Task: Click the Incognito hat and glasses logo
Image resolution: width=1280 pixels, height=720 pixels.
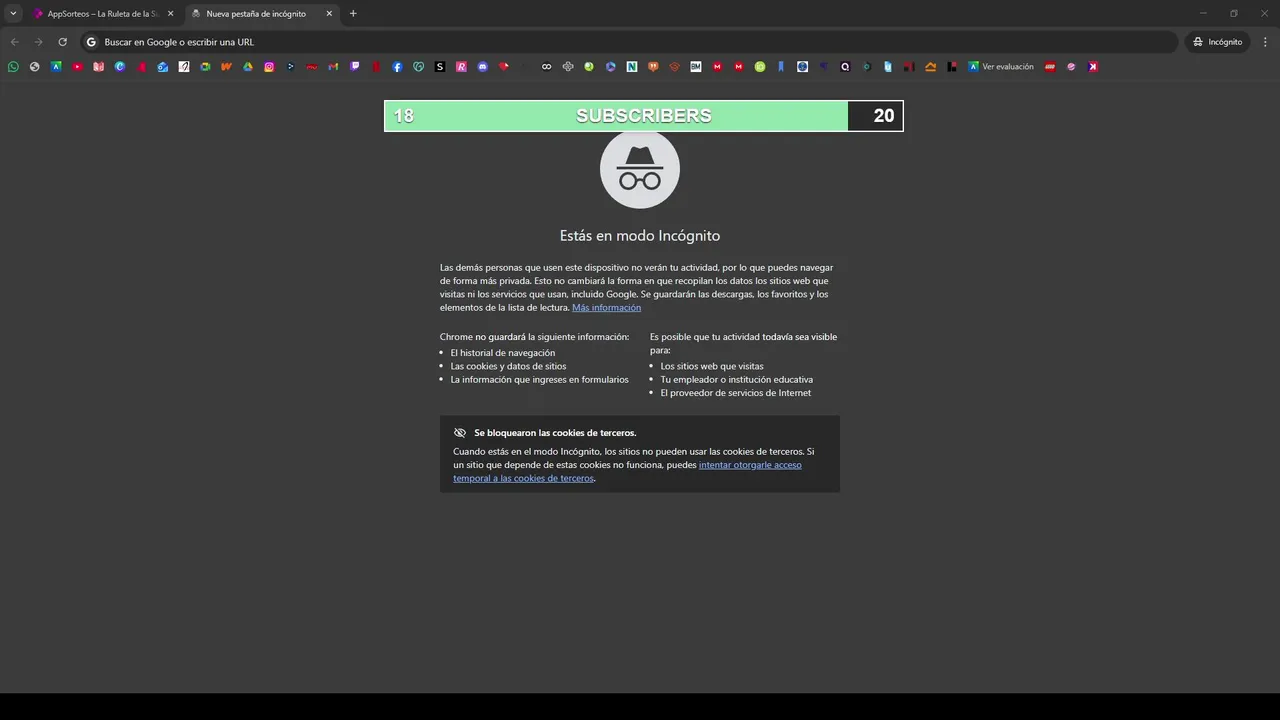Action: pyautogui.click(x=640, y=169)
